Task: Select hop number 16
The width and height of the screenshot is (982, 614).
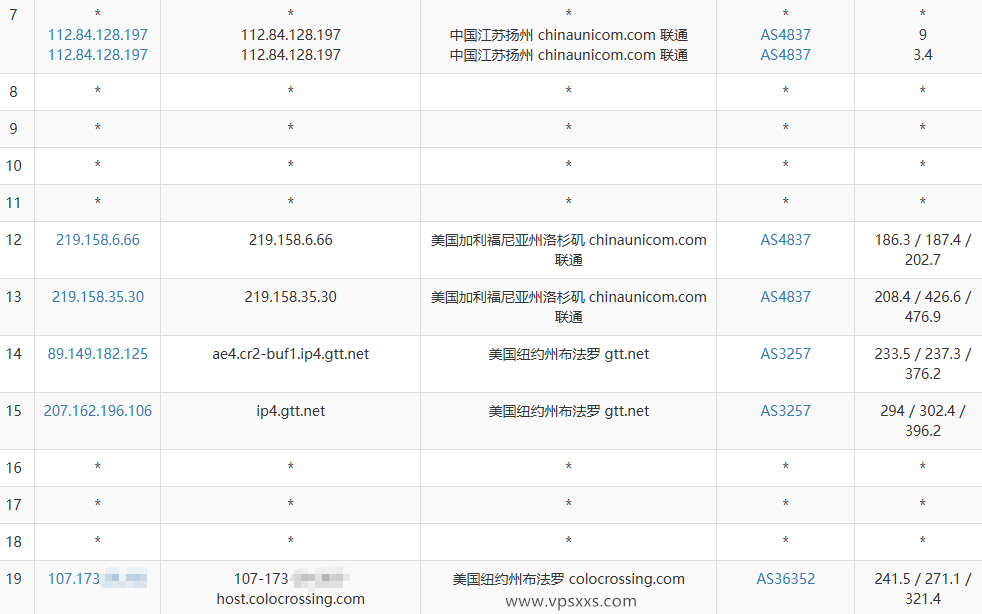Action: [13, 468]
